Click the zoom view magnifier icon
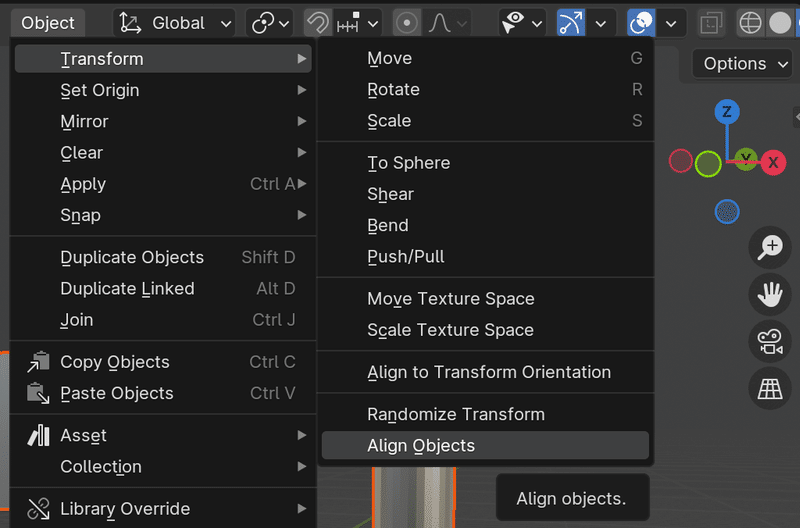Image resolution: width=800 pixels, height=528 pixels. 769,247
